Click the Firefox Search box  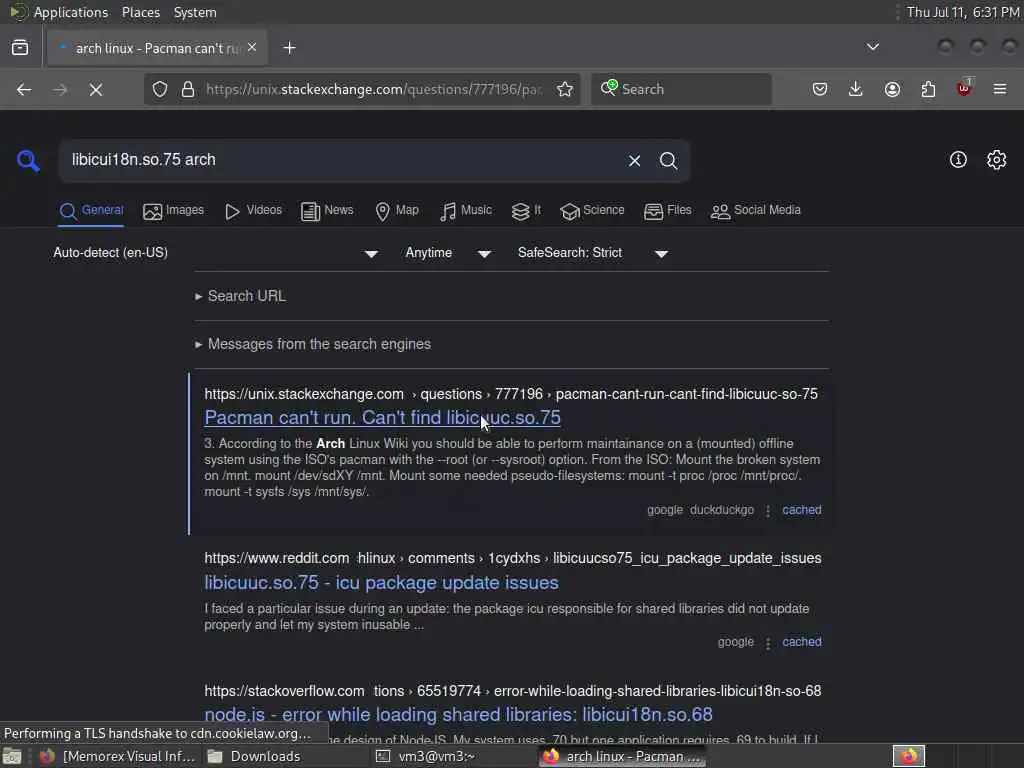(x=681, y=89)
